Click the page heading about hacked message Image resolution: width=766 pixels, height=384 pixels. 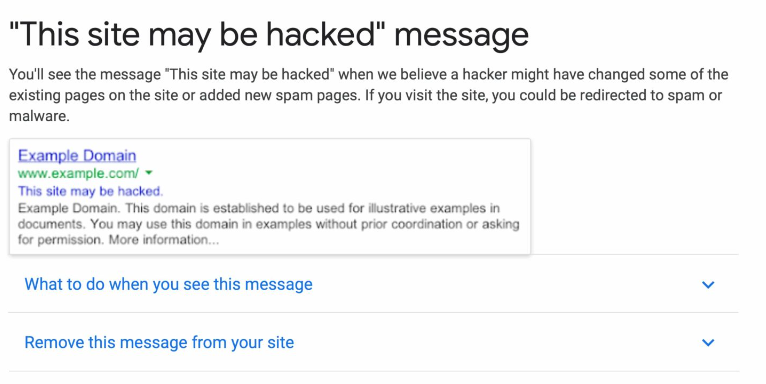(269, 35)
